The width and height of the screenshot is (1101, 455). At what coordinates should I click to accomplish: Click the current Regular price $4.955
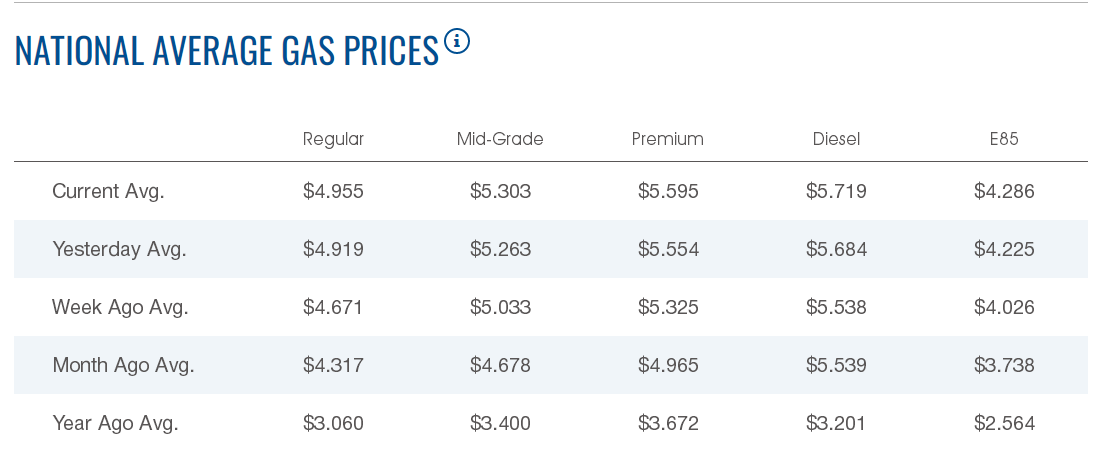(x=333, y=191)
